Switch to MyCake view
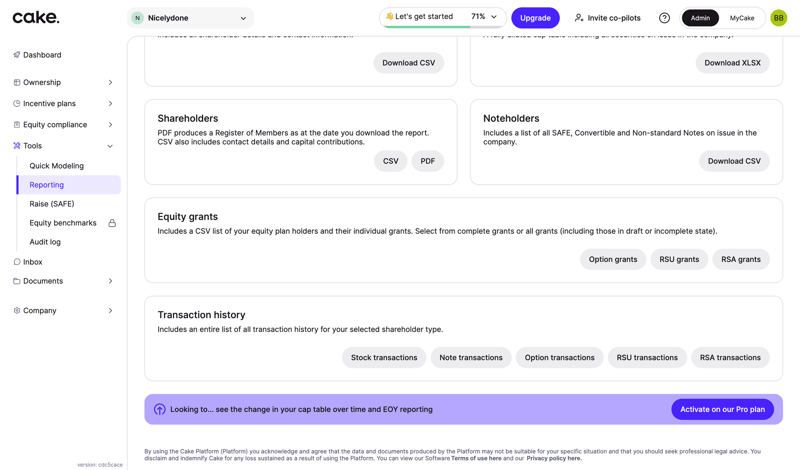 [742, 18]
